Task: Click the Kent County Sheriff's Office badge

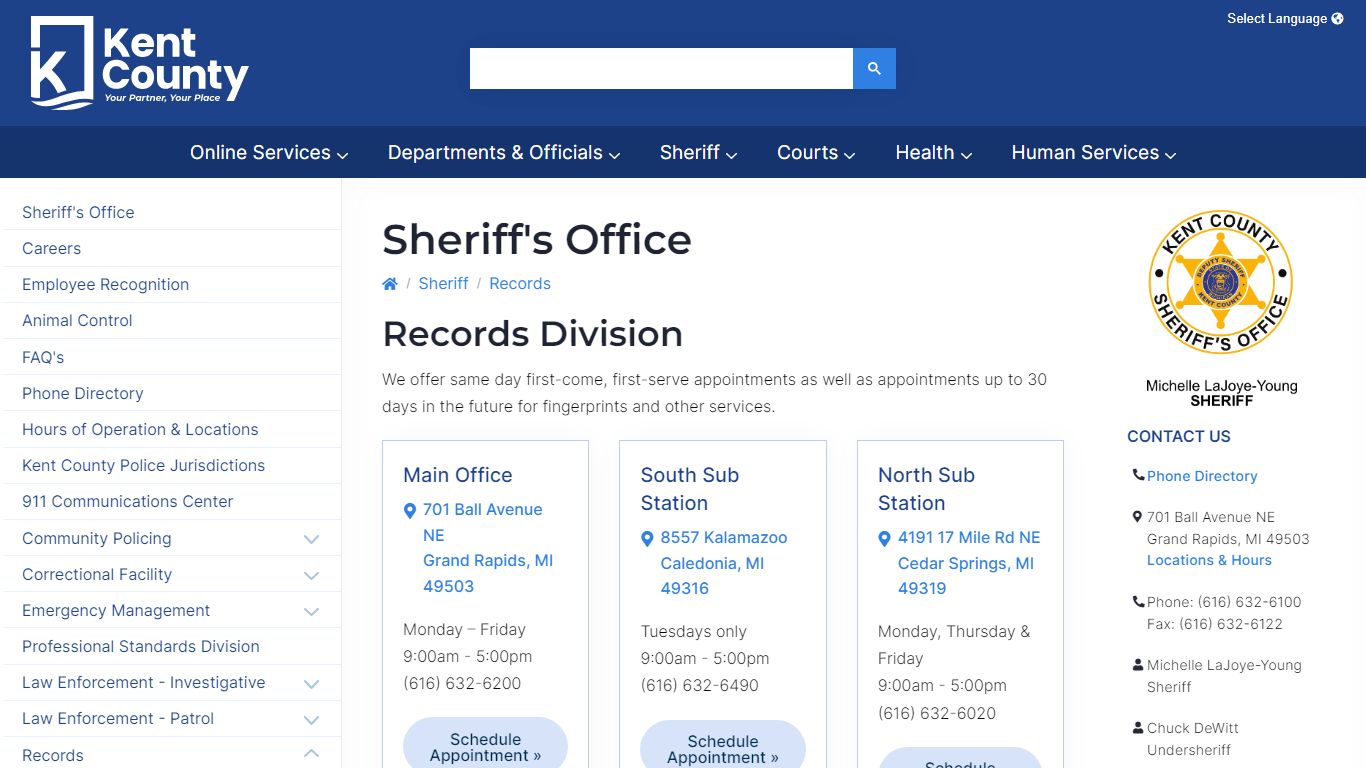Action: [x=1220, y=281]
